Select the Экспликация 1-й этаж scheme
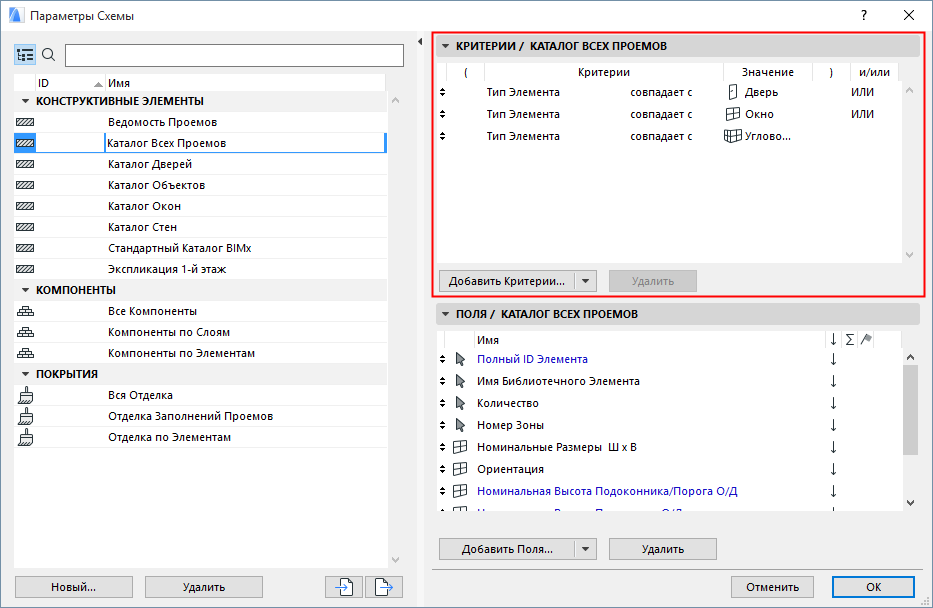Image resolution: width=933 pixels, height=608 pixels. coord(201,269)
